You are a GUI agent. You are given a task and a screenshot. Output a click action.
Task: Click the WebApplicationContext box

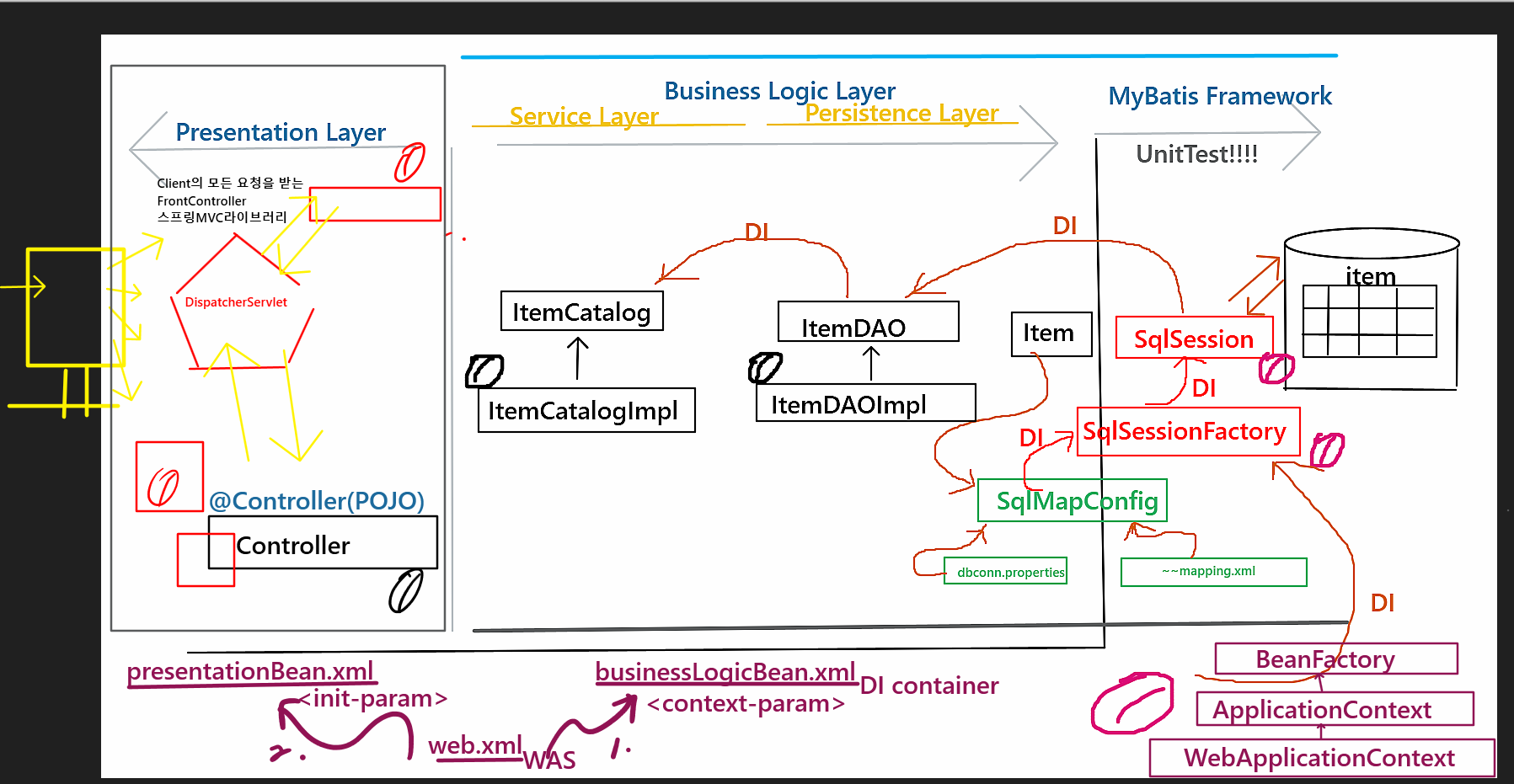pyautogui.click(x=1323, y=757)
